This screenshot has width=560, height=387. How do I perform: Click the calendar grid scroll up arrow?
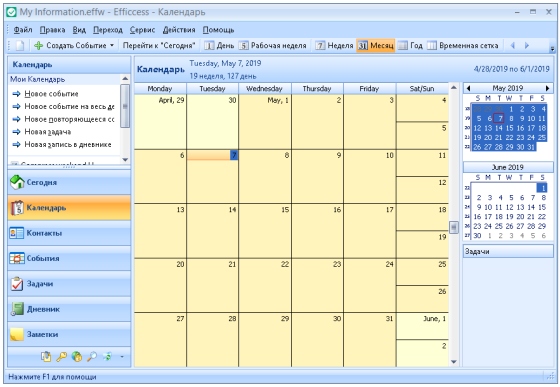pyautogui.click(x=454, y=88)
